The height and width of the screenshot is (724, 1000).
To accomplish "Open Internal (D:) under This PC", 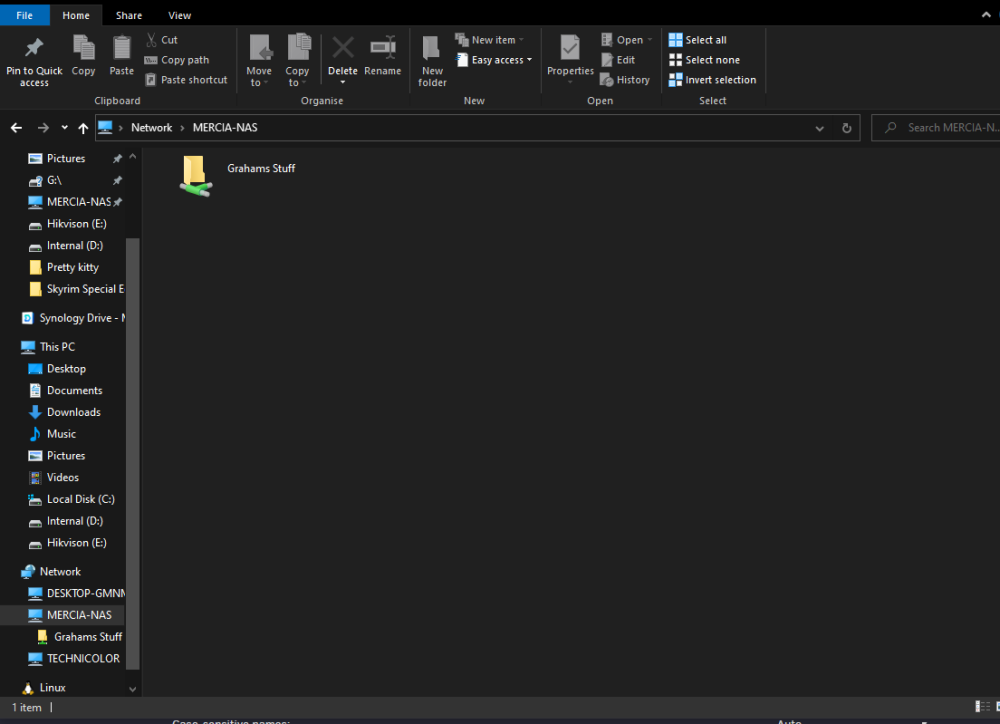I will point(75,521).
